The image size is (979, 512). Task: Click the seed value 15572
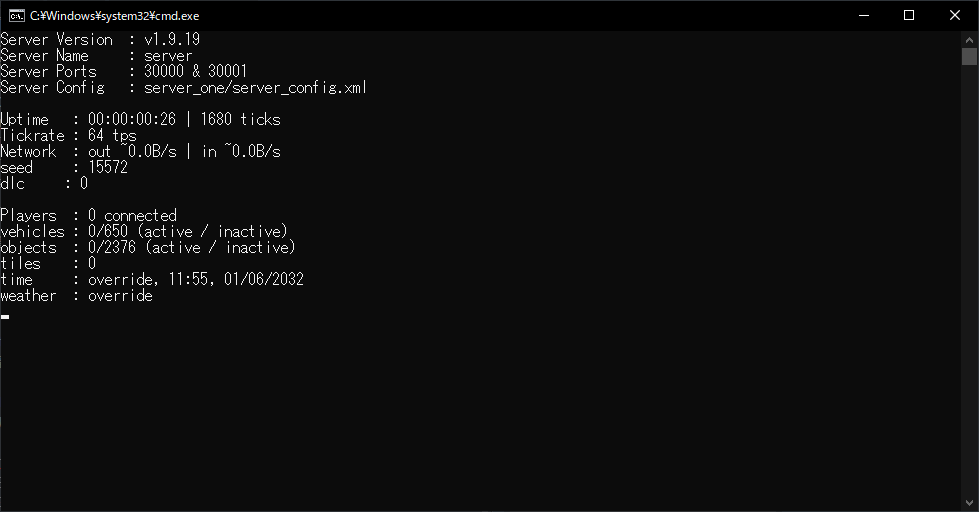pos(108,168)
